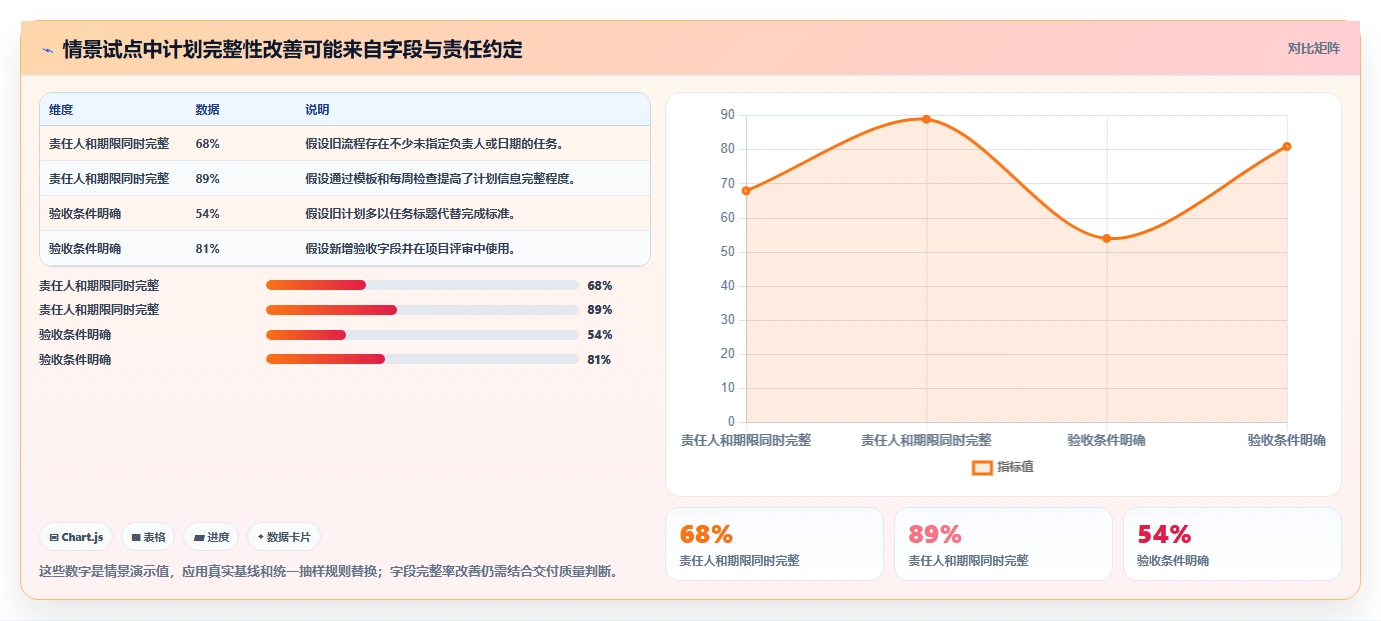Click the y-axis label 50
1381x621 pixels.
point(727,252)
